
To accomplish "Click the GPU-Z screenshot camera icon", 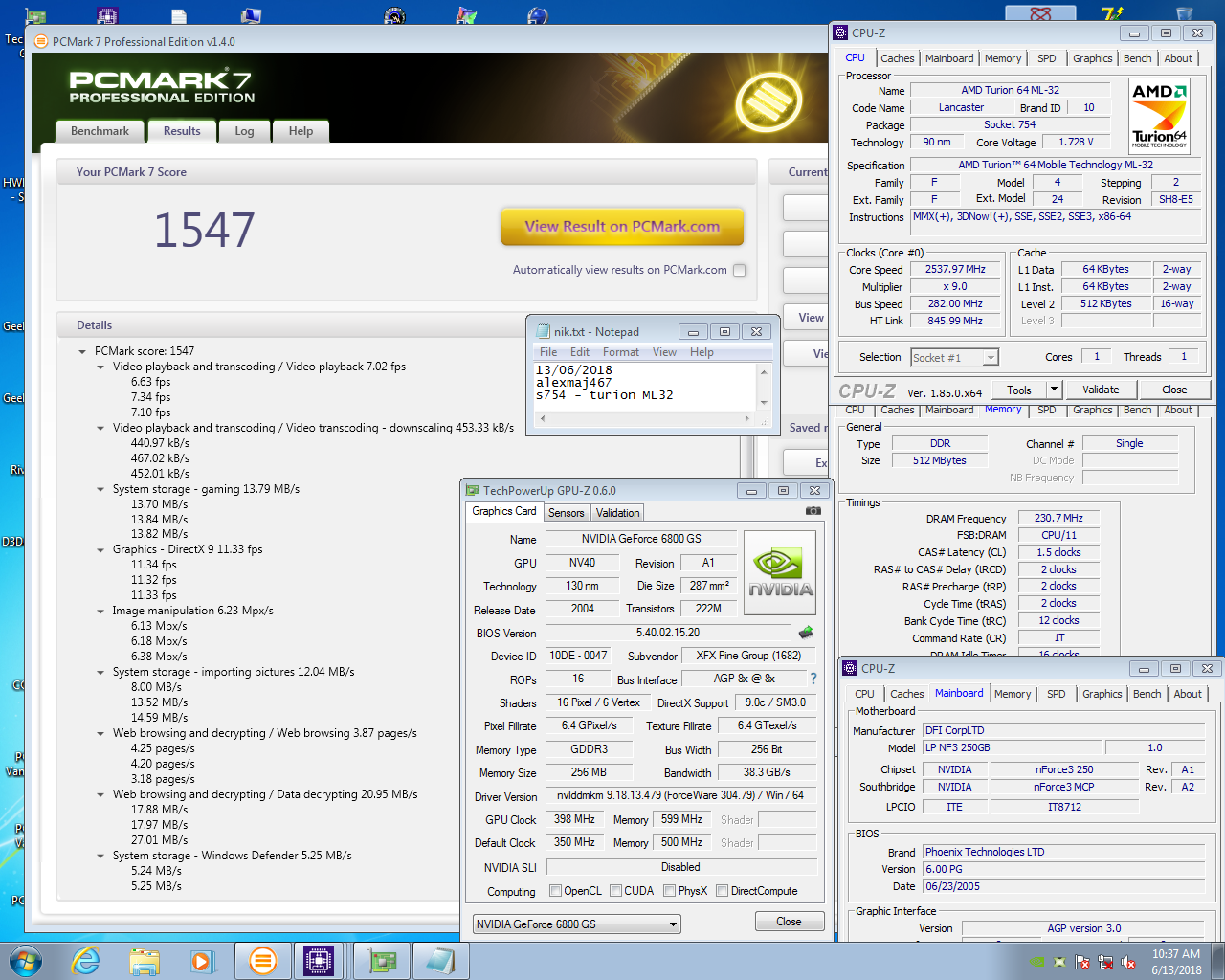I will [813, 511].
